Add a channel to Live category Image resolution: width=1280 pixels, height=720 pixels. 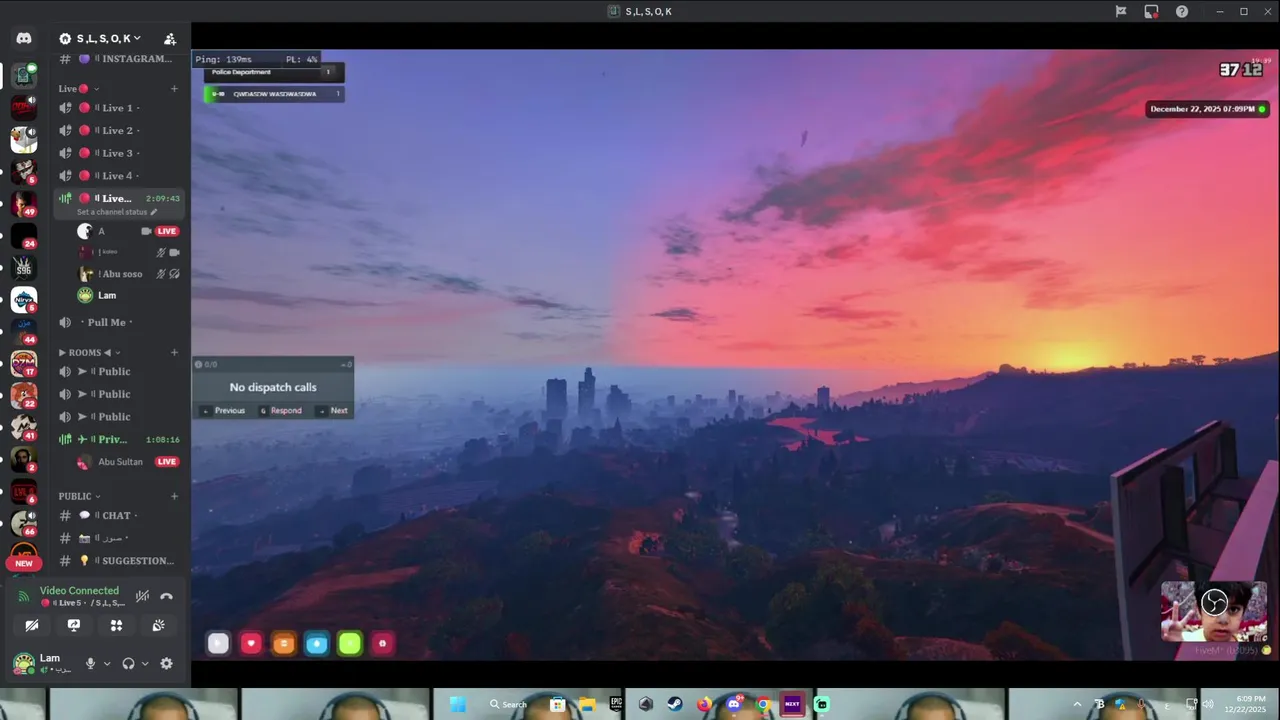coord(174,88)
